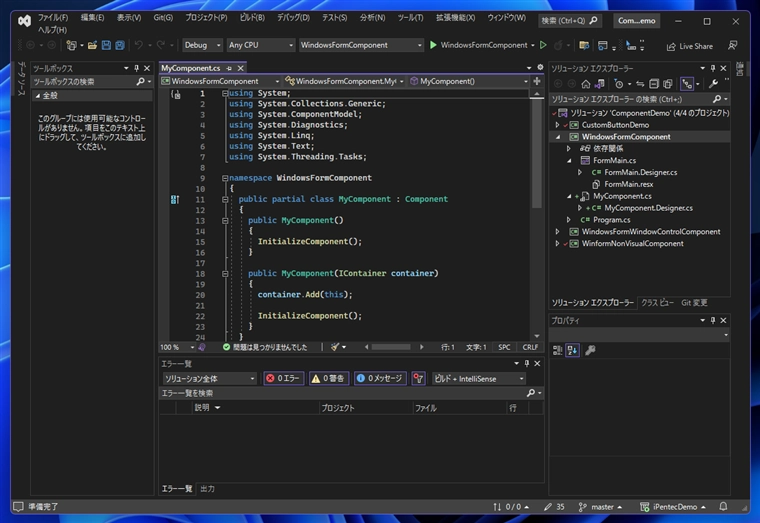Expand the WinformNonVisualComponent project
Screen dimensions: 760x523
[557, 244]
